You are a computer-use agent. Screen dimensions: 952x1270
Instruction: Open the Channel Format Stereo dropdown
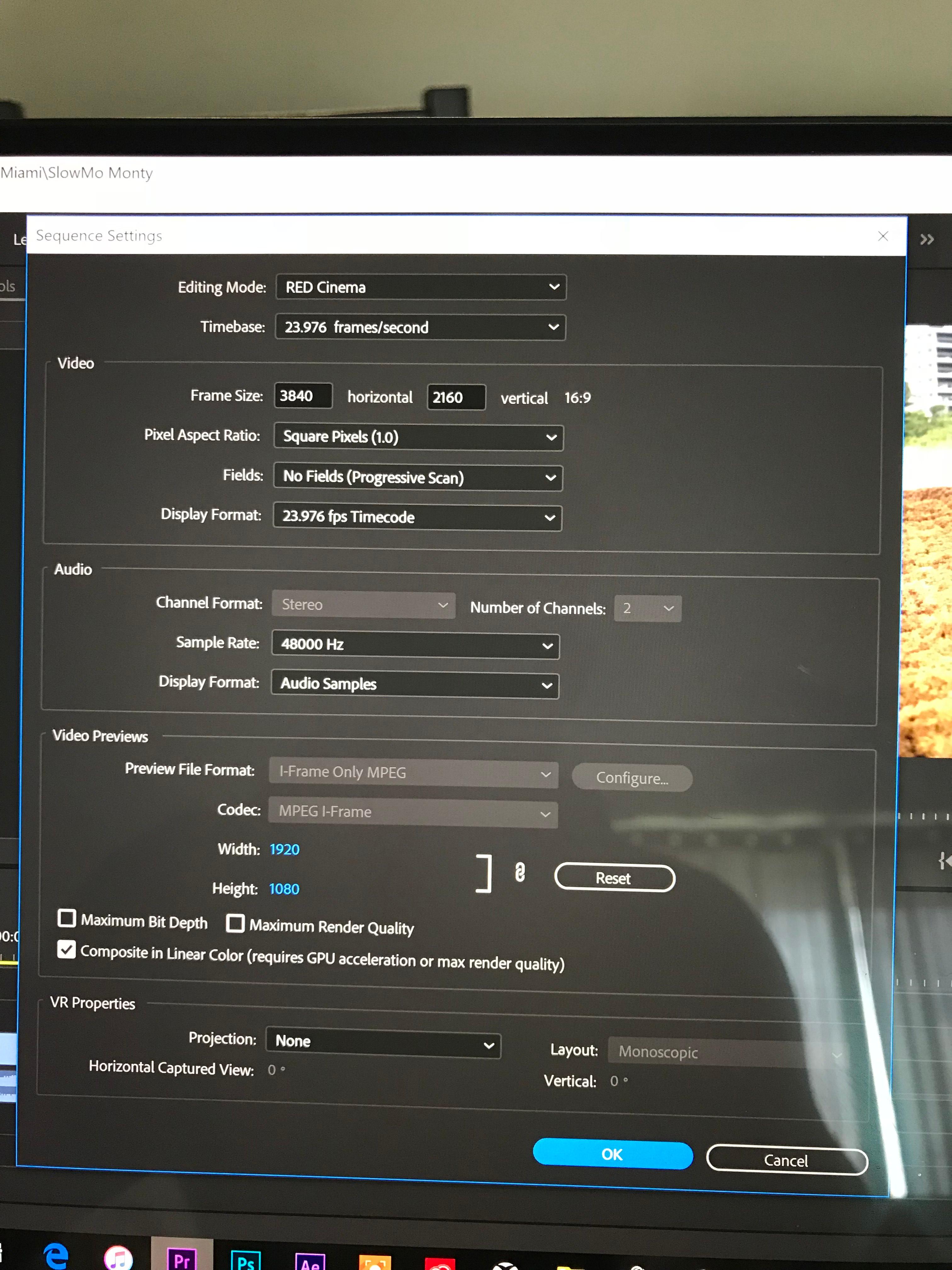pos(364,605)
